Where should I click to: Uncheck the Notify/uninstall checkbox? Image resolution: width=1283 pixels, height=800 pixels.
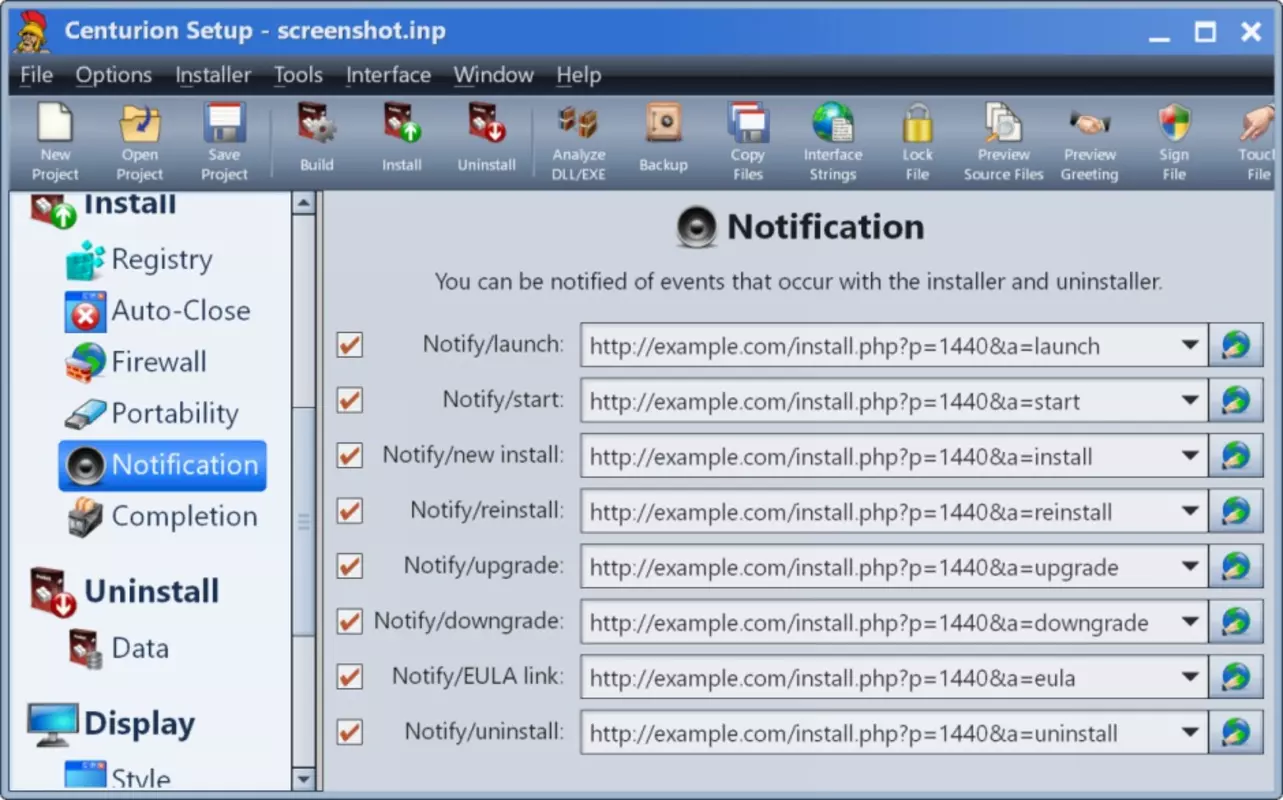coord(349,732)
